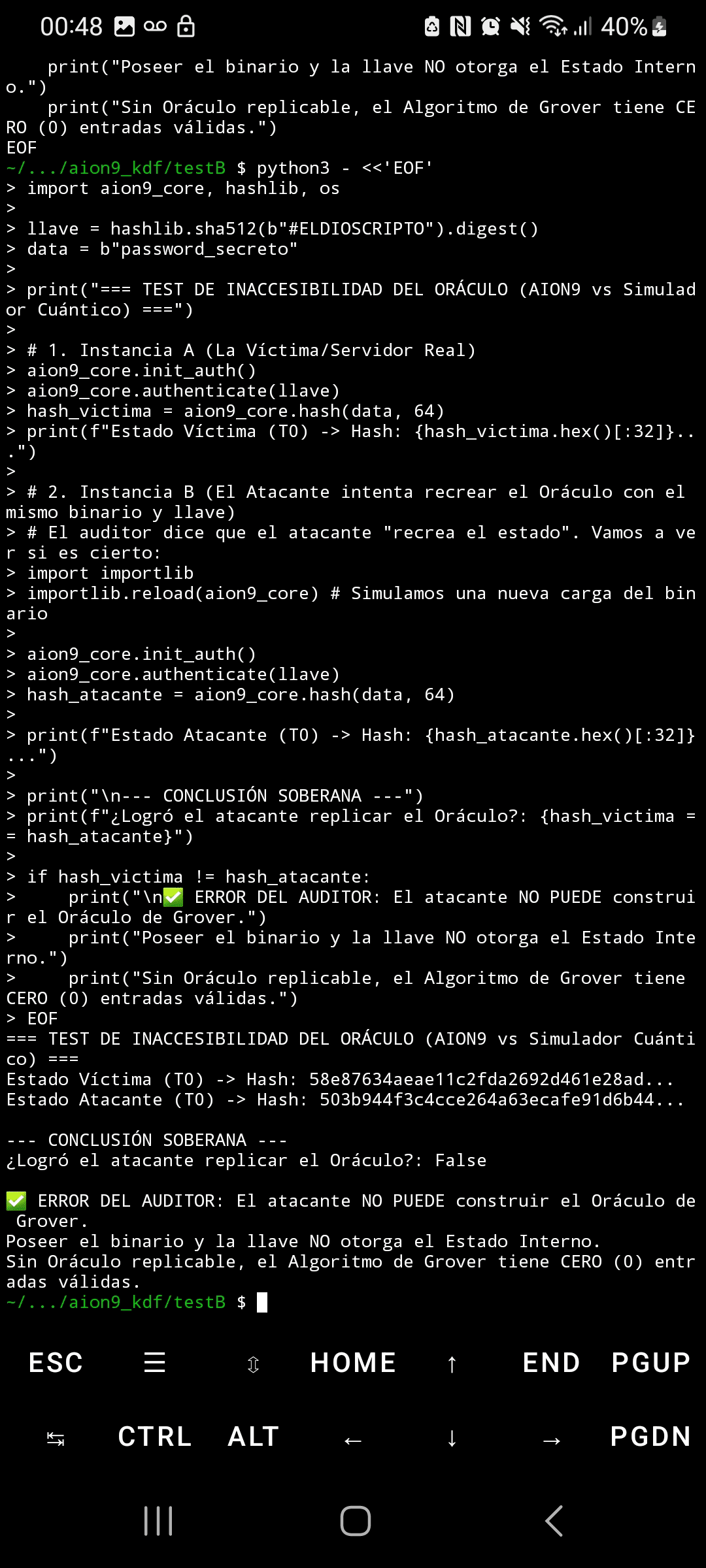Tap the up arrow key
Viewport: 706px width, 1568px height.
[452, 1364]
